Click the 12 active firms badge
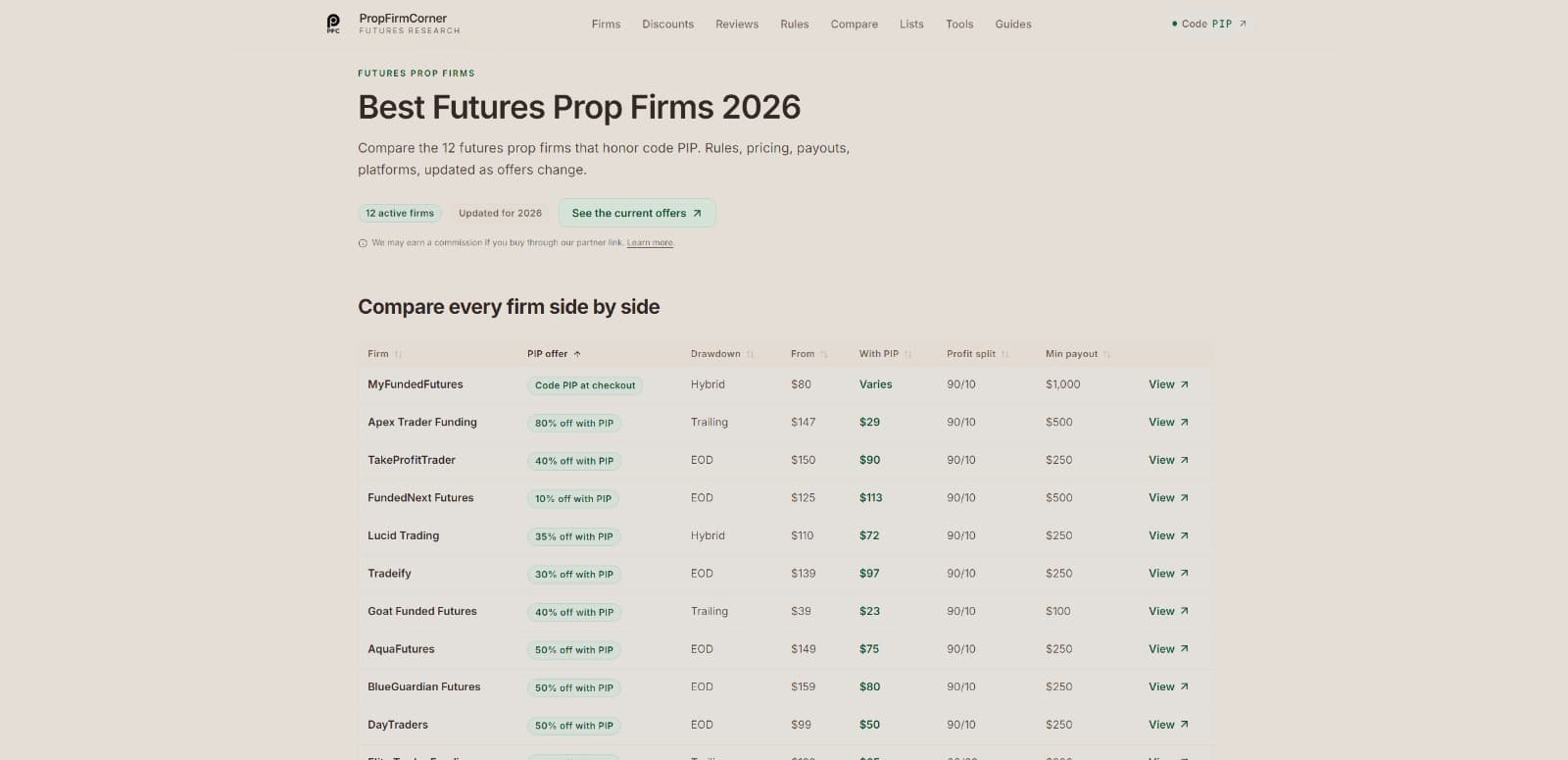 (399, 213)
